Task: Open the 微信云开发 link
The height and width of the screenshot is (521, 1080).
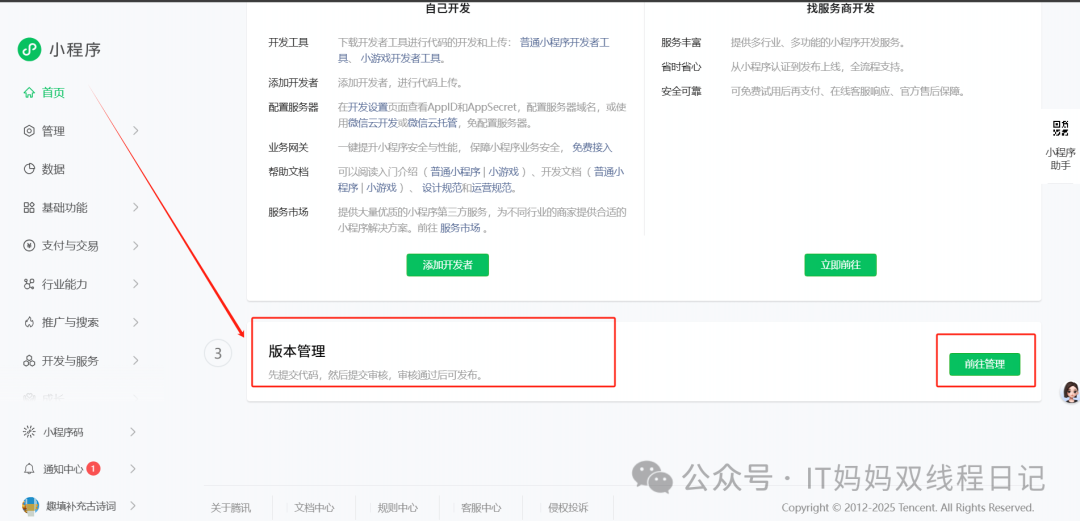Action: point(373,123)
